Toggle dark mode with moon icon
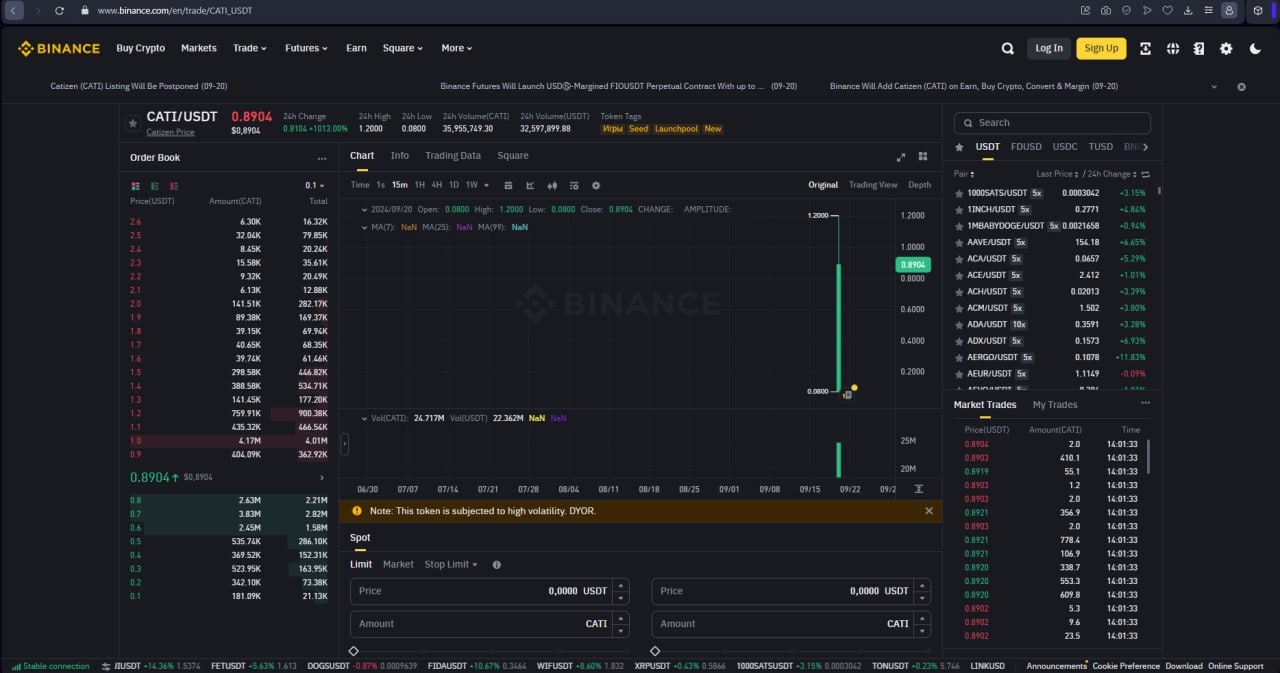This screenshot has height=673, width=1280. click(x=1255, y=48)
